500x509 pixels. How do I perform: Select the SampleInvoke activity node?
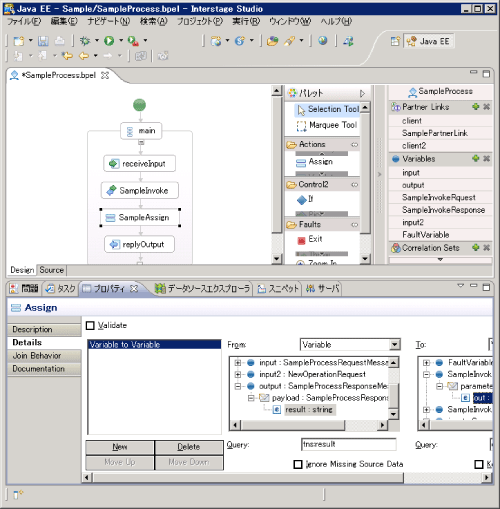coord(140,191)
